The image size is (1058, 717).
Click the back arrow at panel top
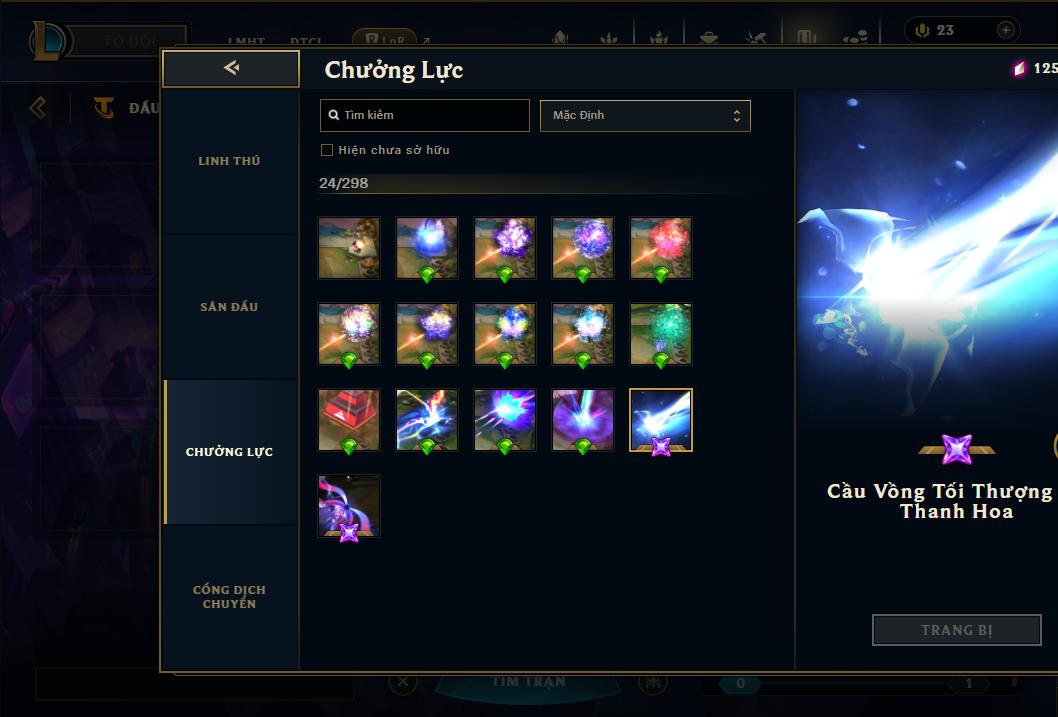click(x=231, y=68)
